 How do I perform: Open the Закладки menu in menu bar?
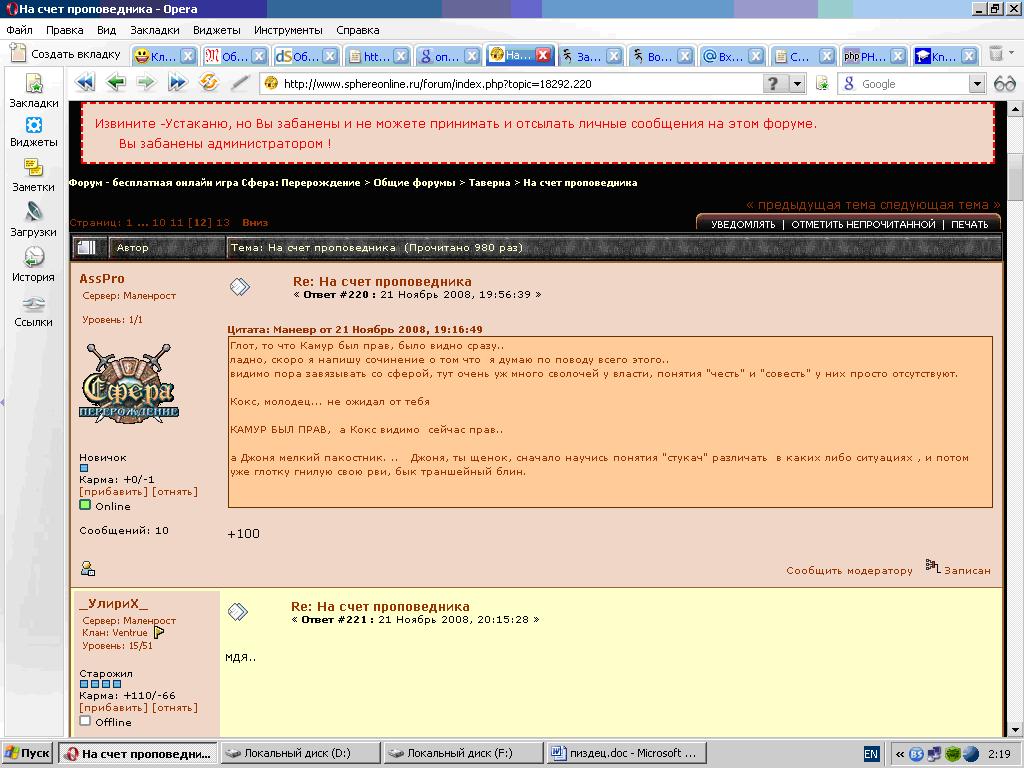155,30
